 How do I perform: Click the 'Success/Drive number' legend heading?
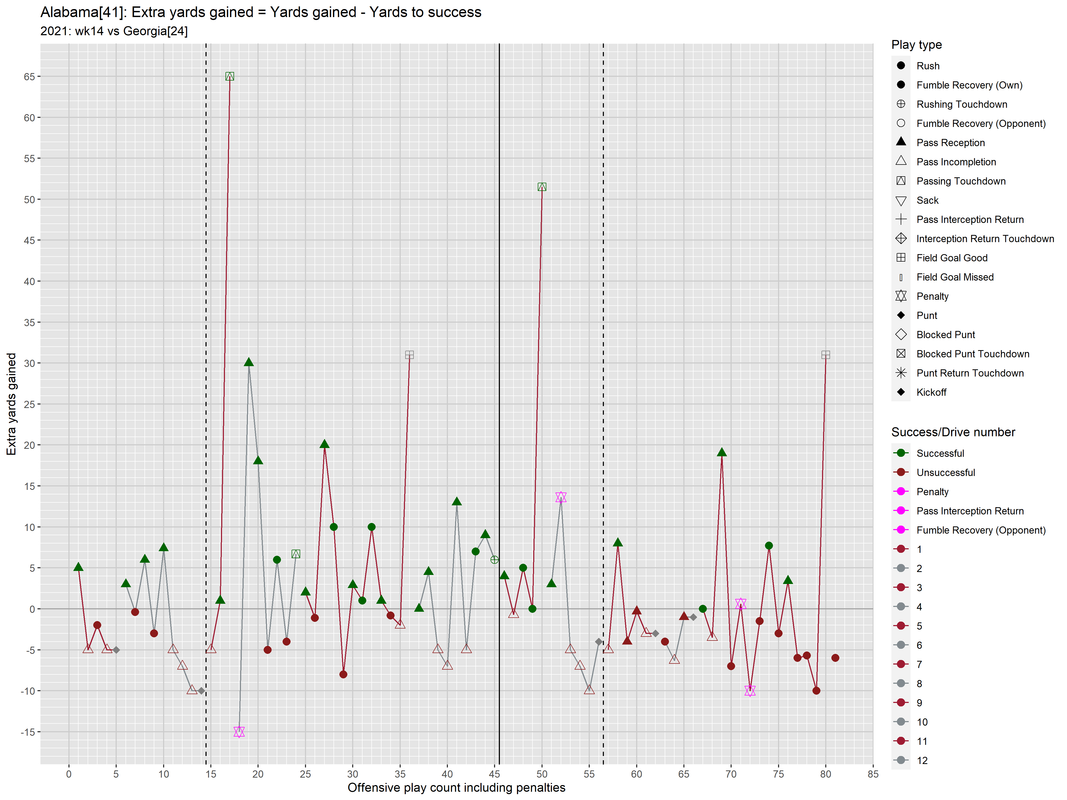953,432
